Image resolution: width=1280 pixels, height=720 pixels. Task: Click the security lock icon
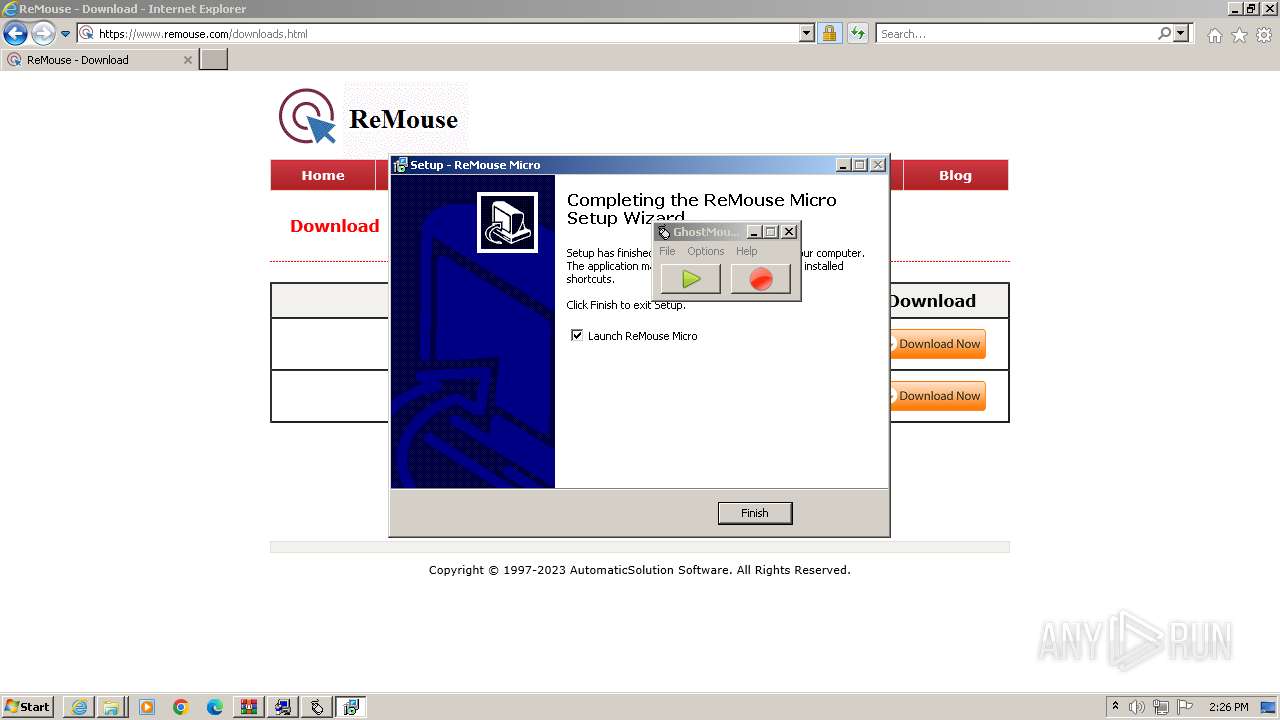point(829,34)
